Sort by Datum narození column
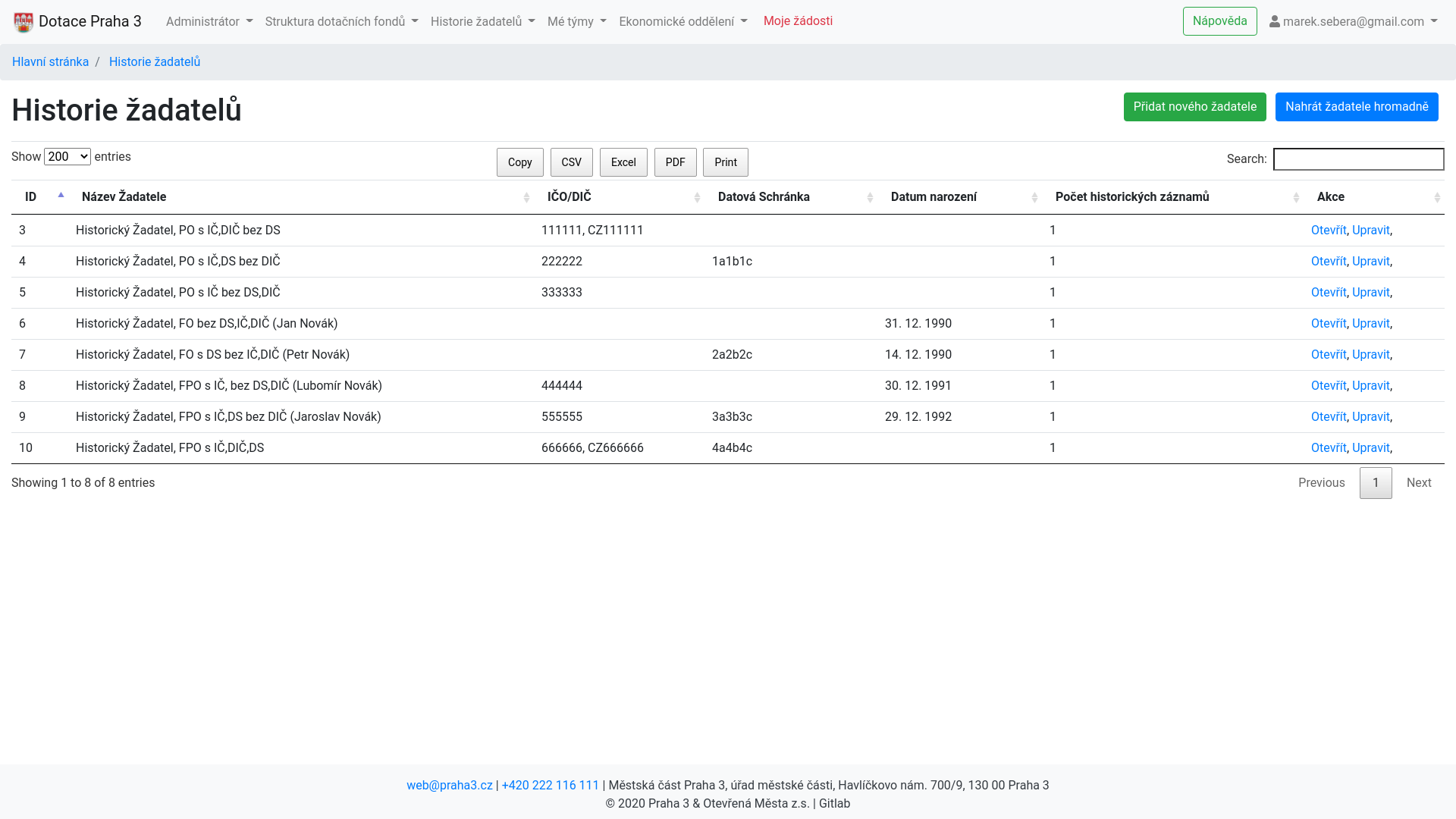The height and width of the screenshot is (819, 1456). click(934, 197)
